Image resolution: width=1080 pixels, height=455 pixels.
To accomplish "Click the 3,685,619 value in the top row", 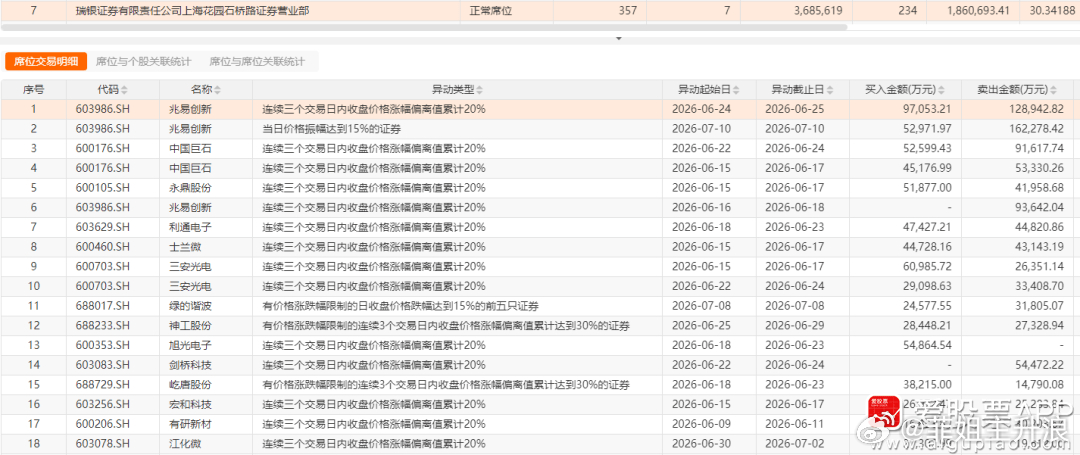I will (818, 11).
